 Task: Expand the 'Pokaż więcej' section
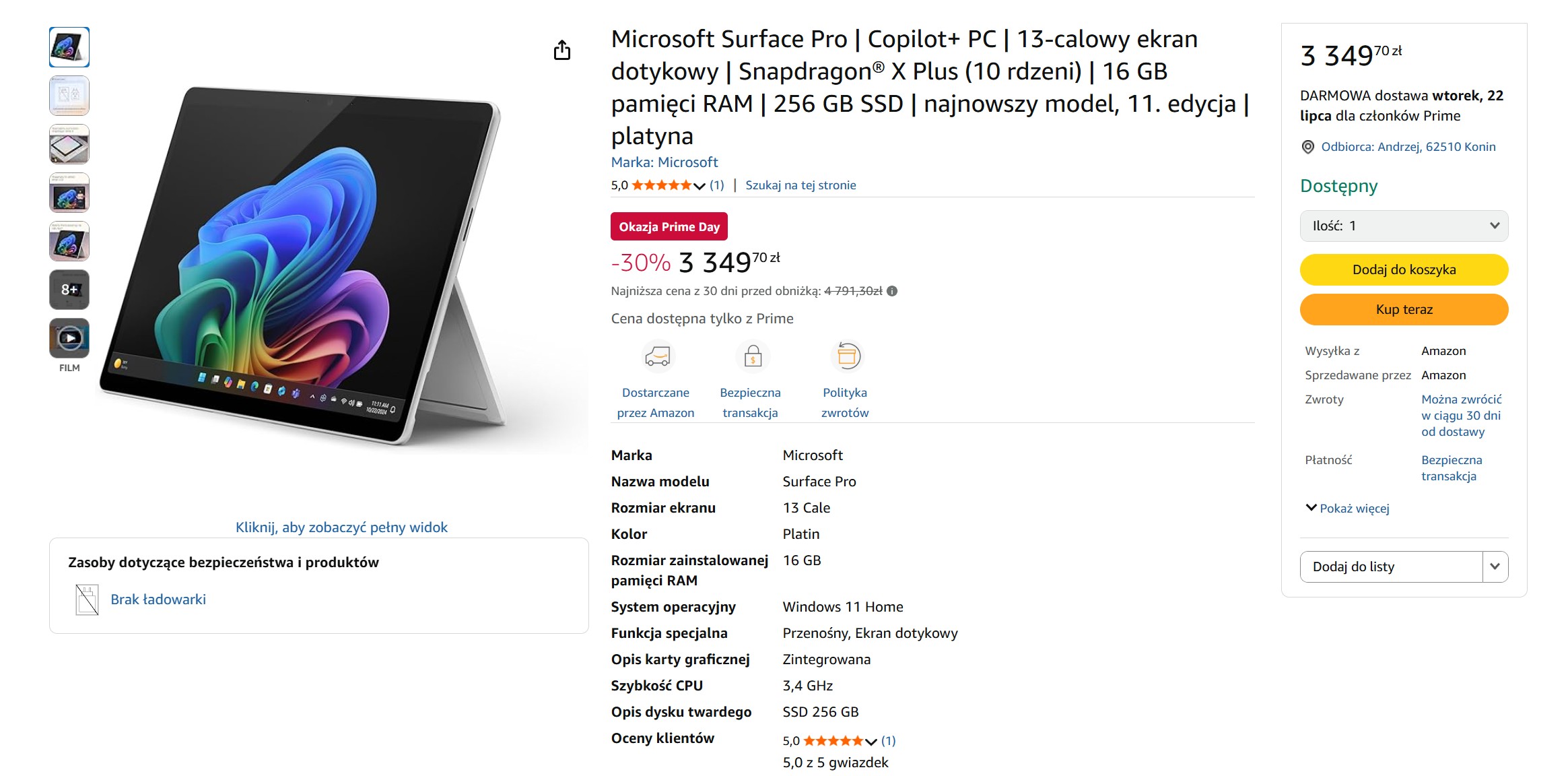1349,509
